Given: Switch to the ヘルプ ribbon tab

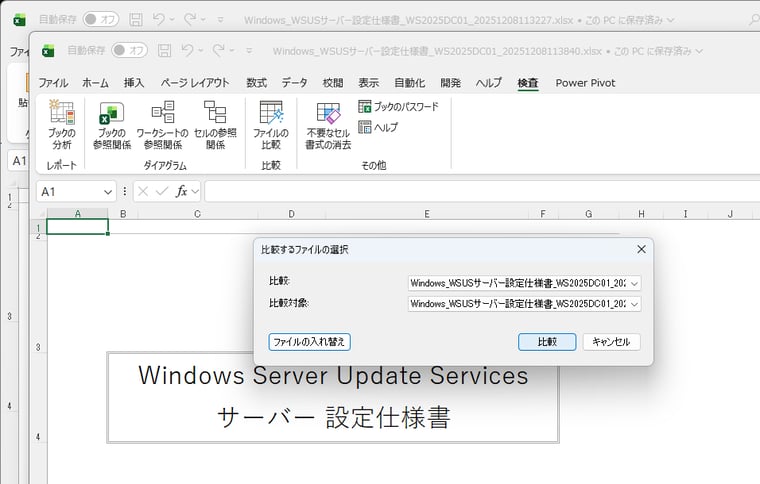Looking at the screenshot, I should [x=489, y=83].
